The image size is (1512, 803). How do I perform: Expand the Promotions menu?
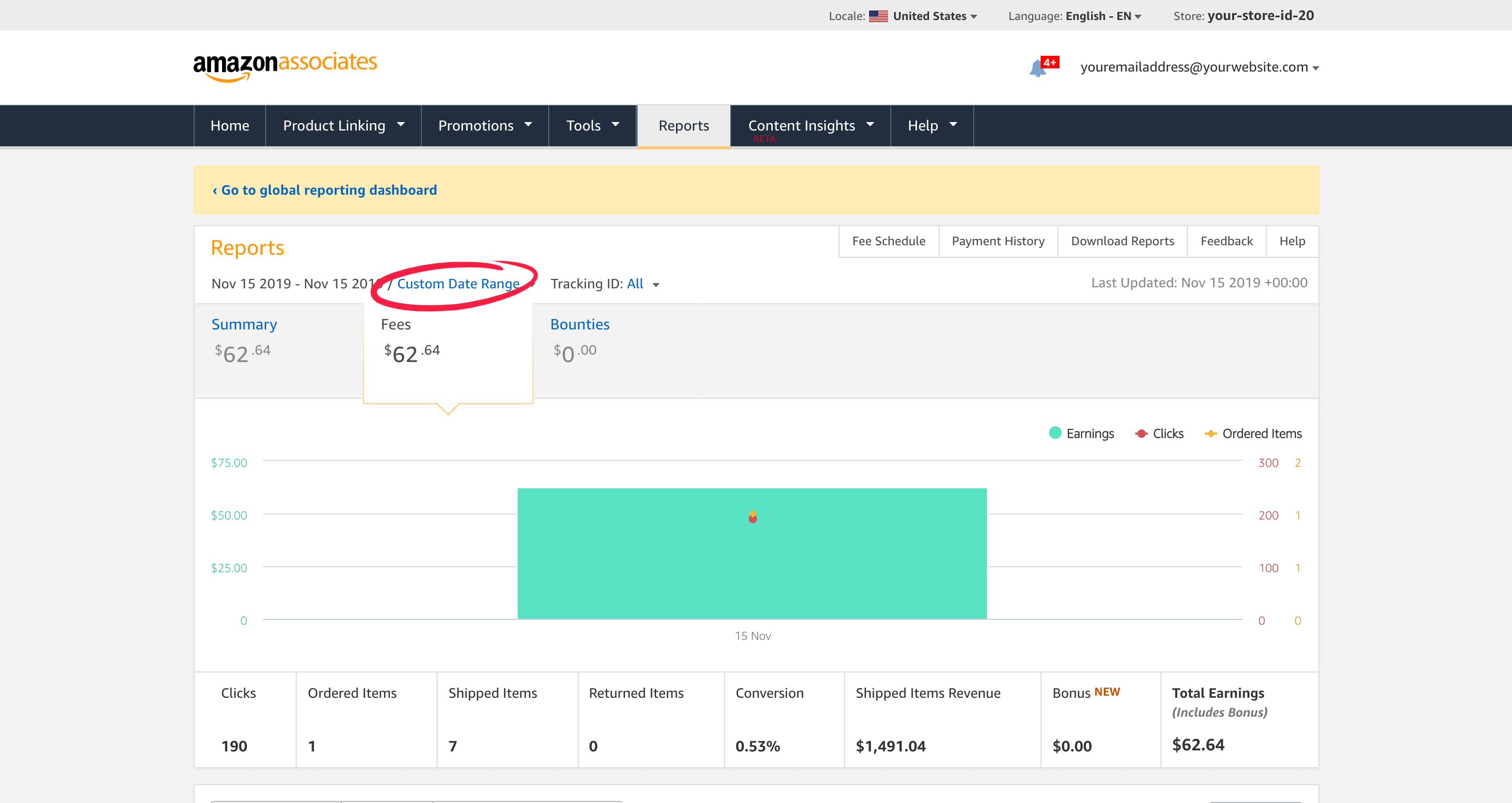[485, 126]
